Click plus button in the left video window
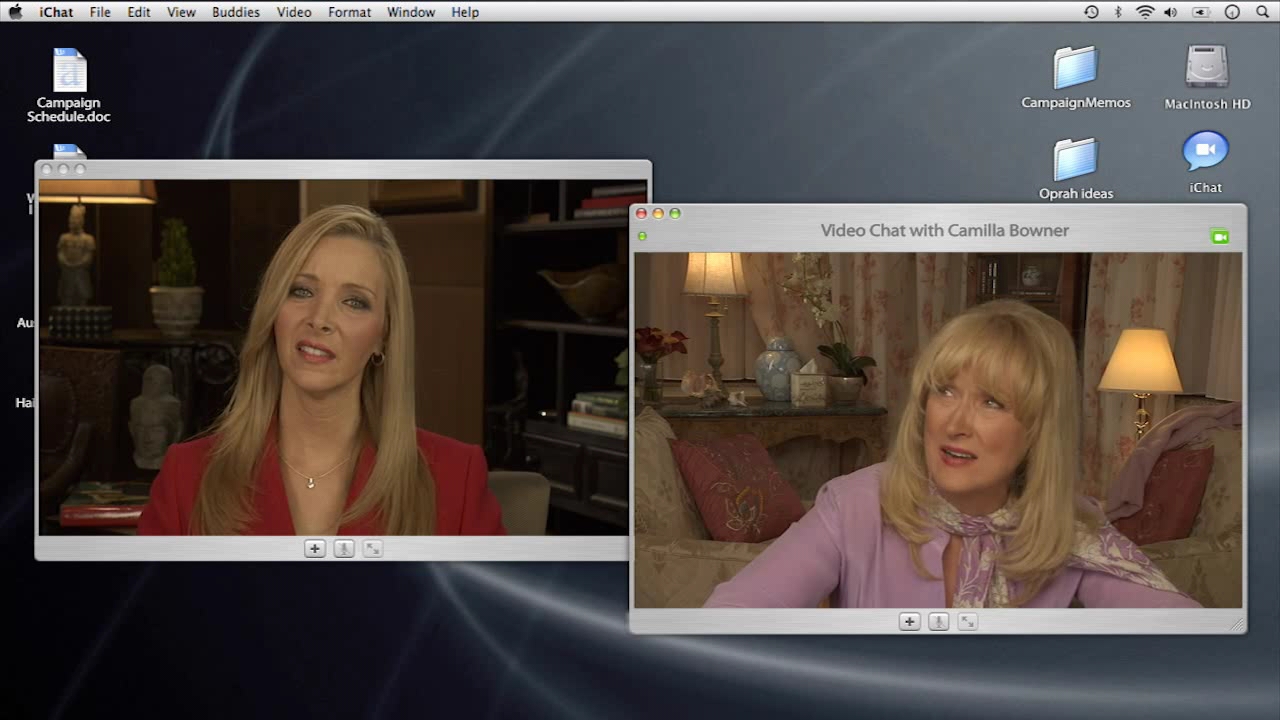Screen dimensions: 1280x720 click(315, 548)
